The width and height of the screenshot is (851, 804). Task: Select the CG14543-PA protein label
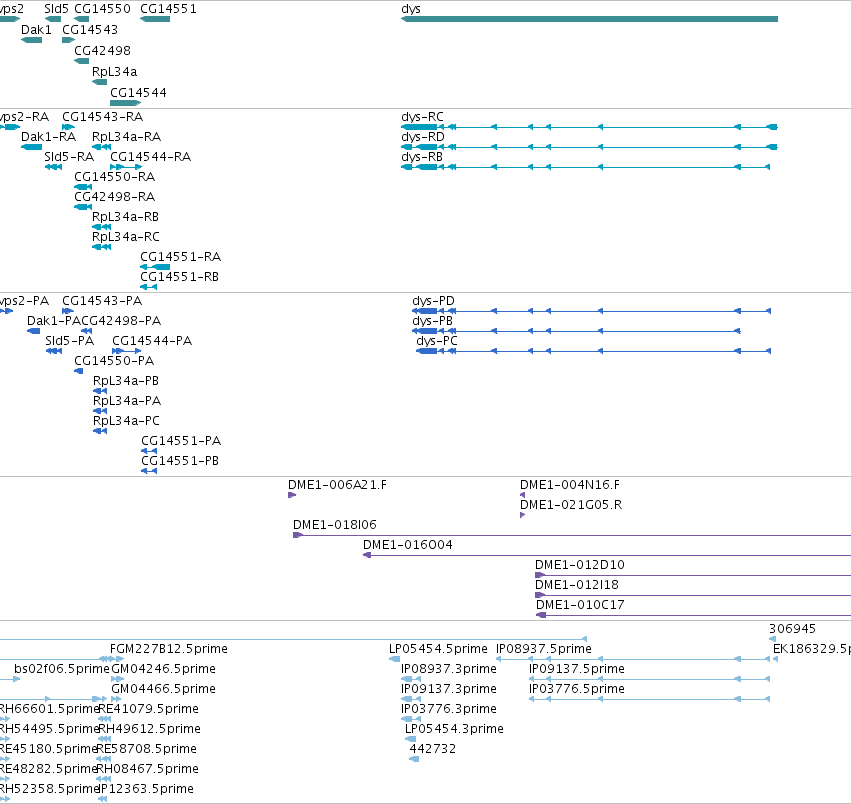point(102,301)
